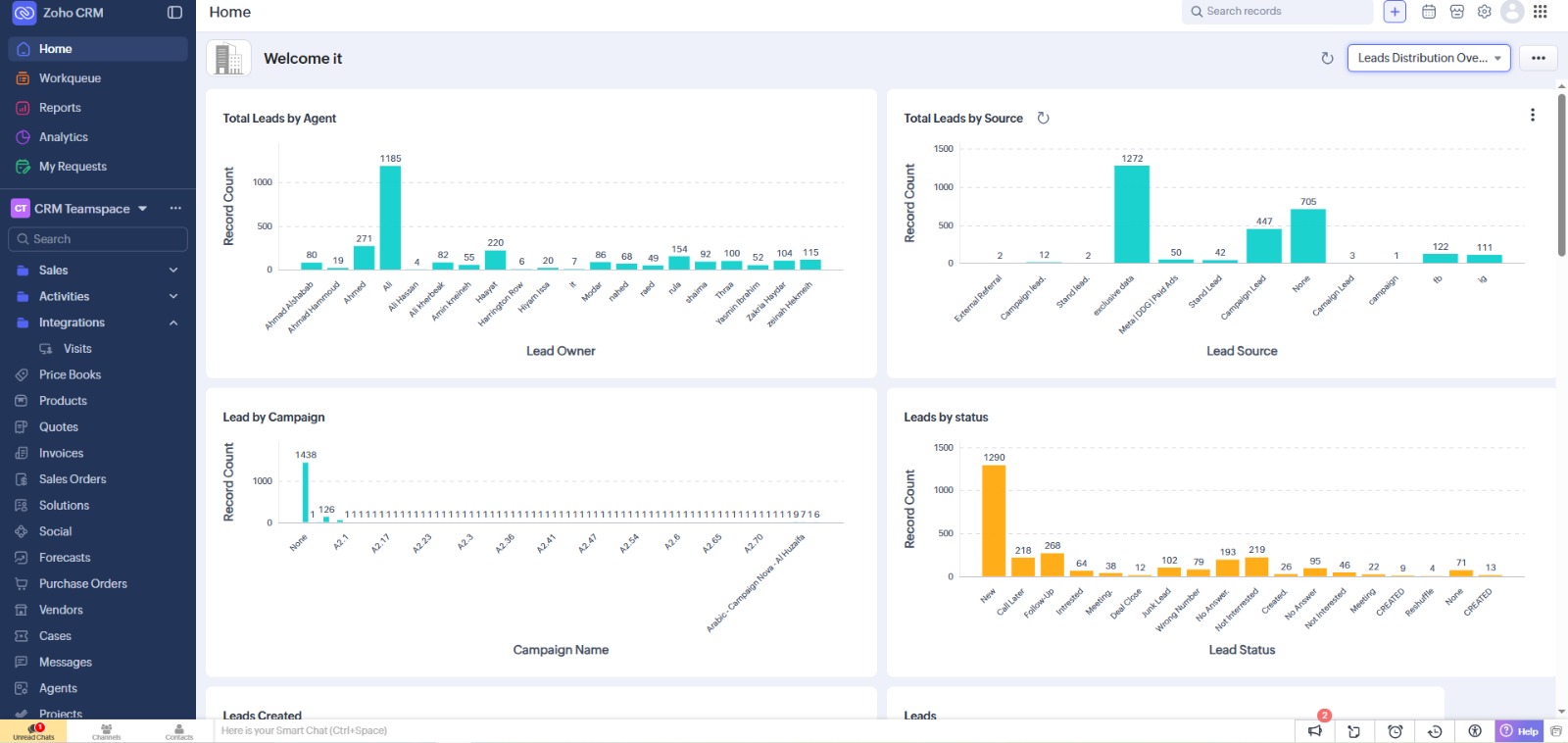Image resolution: width=1568 pixels, height=743 pixels.
Task: Click the New status bar 1290
Action: [994, 520]
